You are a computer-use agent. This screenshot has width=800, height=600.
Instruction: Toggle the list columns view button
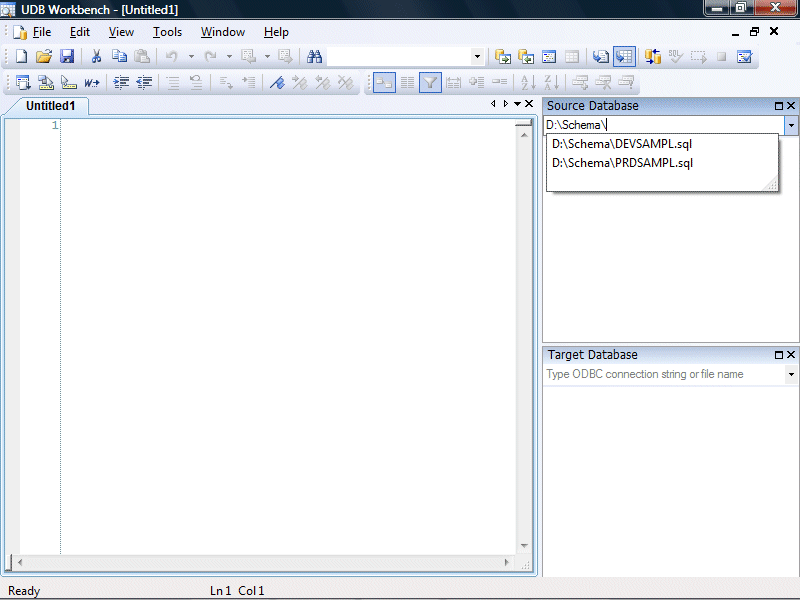tap(407, 82)
